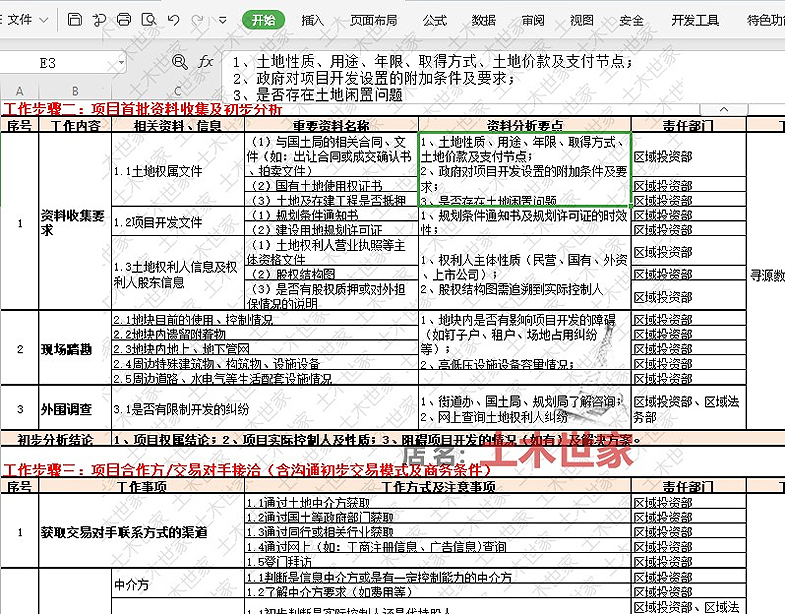Click the zoom magnifier icon by formula bar
This screenshot has height=614, width=785.
(179, 62)
